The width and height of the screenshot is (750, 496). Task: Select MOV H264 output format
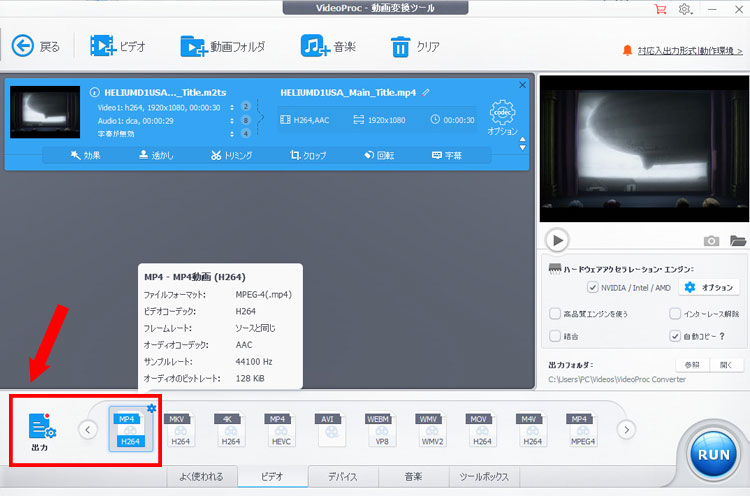point(482,430)
